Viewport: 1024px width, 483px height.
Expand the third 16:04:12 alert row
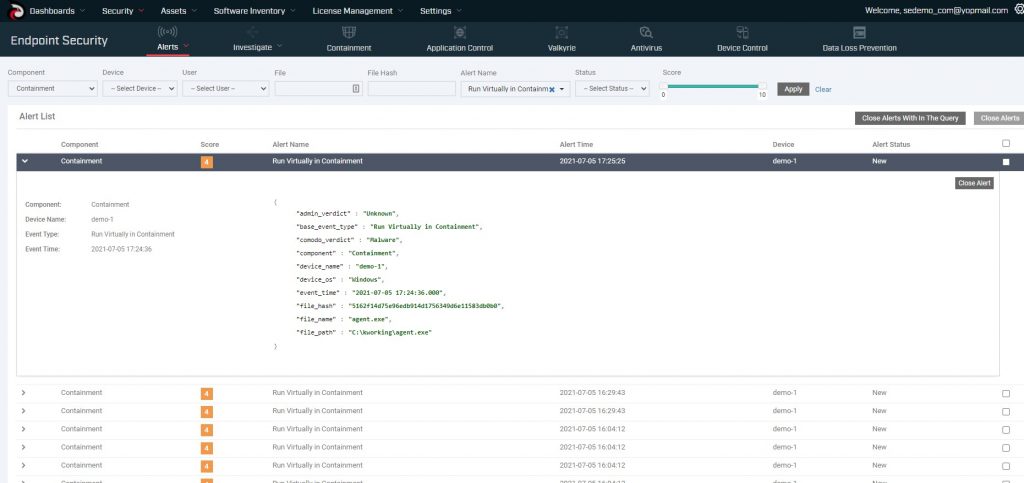24,466
